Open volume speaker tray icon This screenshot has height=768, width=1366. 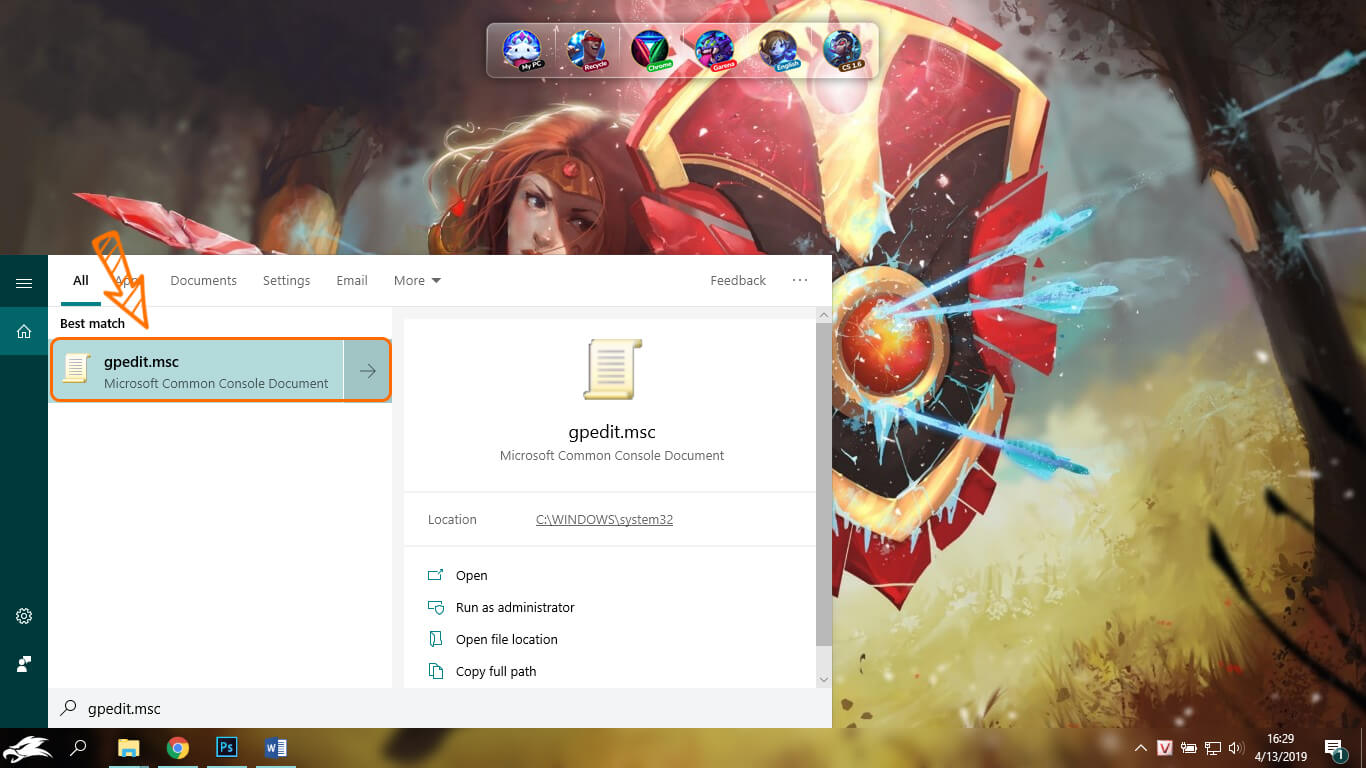click(1236, 748)
